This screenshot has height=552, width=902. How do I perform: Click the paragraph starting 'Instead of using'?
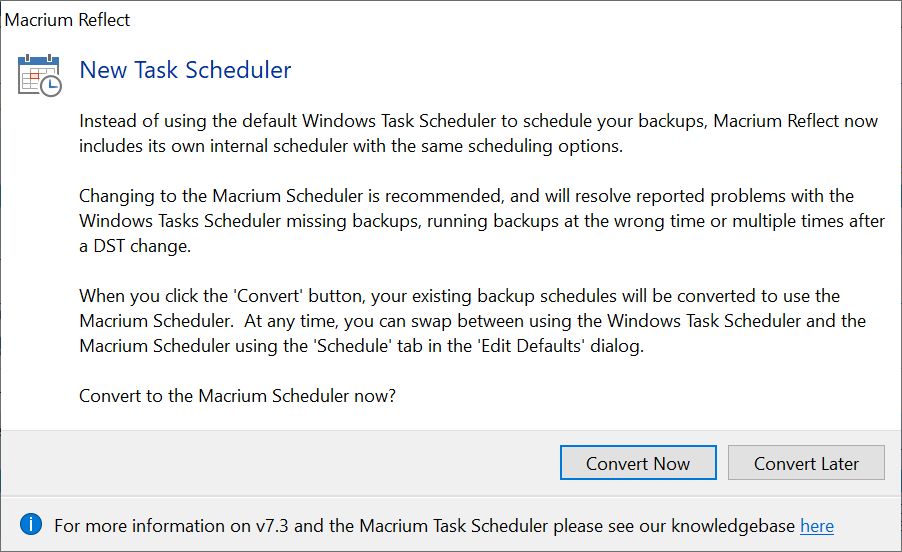coord(479,133)
